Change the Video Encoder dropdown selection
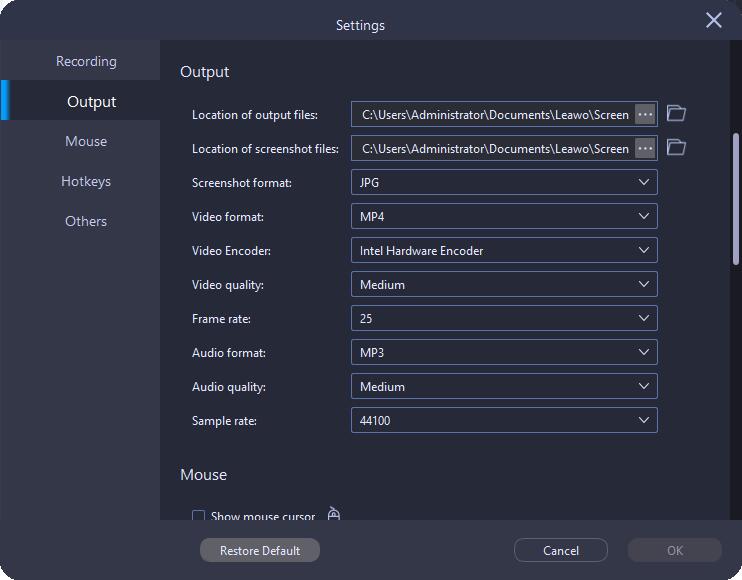742x580 pixels. (x=504, y=251)
